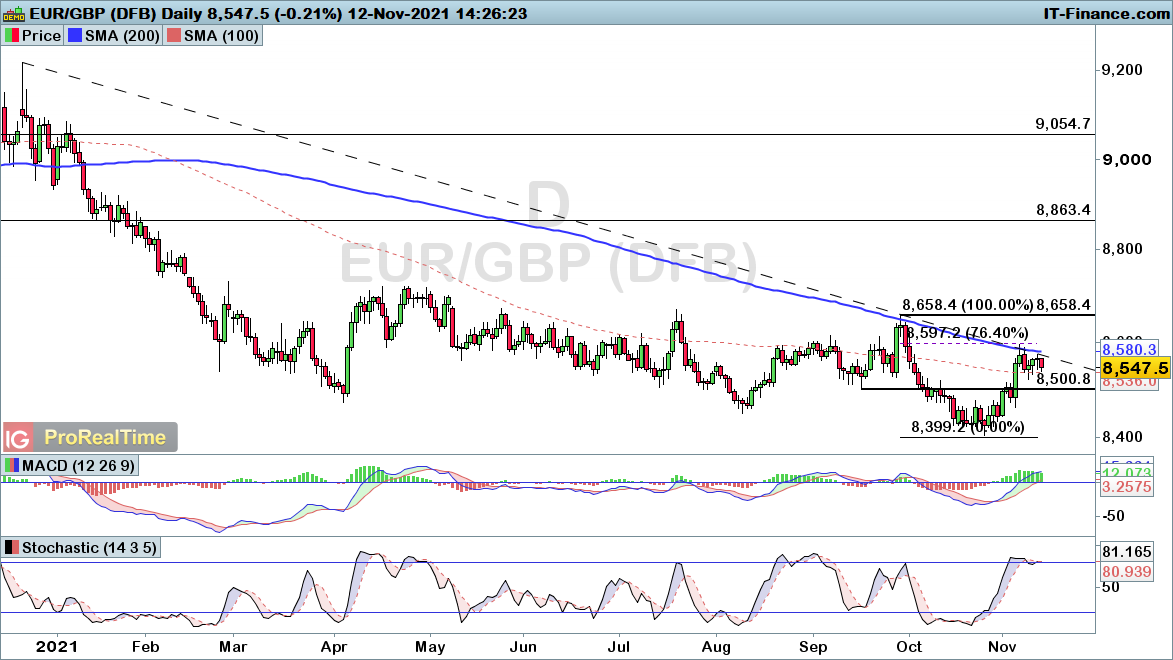Open SMA (100) indicator settings

(221, 35)
